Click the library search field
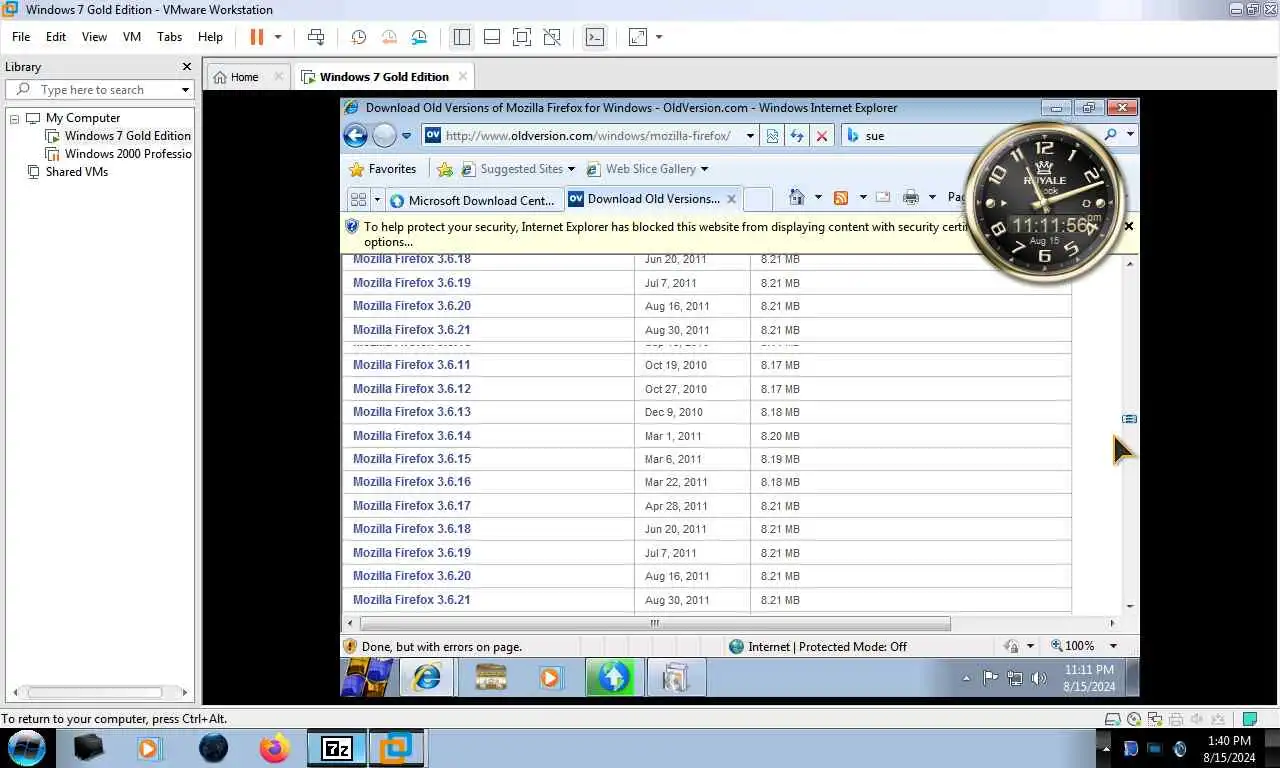The width and height of the screenshot is (1280, 768). coord(98,90)
